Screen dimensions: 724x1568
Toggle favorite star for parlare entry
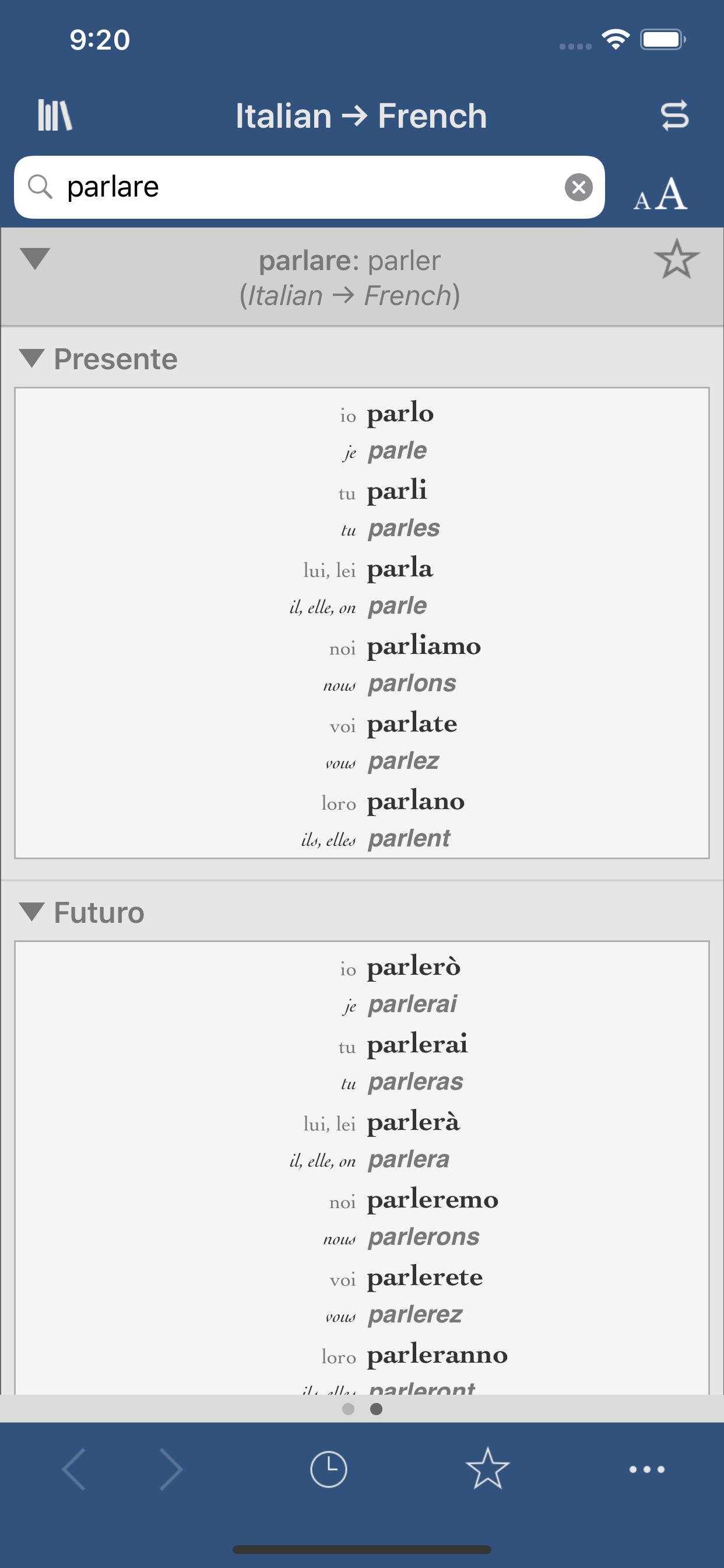pyautogui.click(x=676, y=260)
